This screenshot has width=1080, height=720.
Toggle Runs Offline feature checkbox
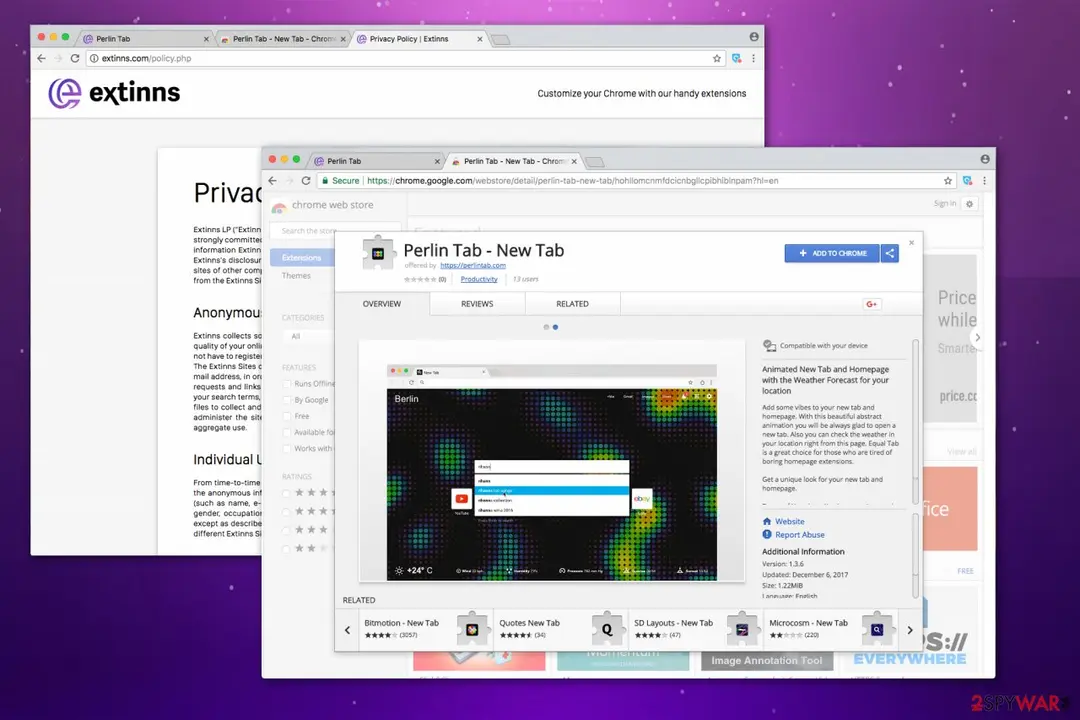pyautogui.click(x=287, y=384)
